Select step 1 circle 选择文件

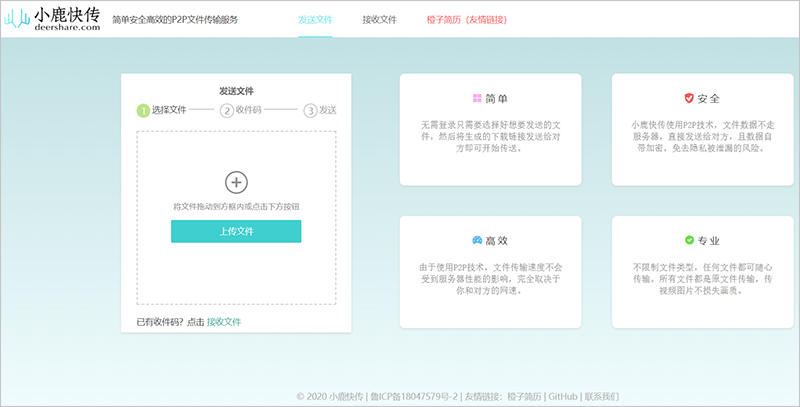(143, 110)
